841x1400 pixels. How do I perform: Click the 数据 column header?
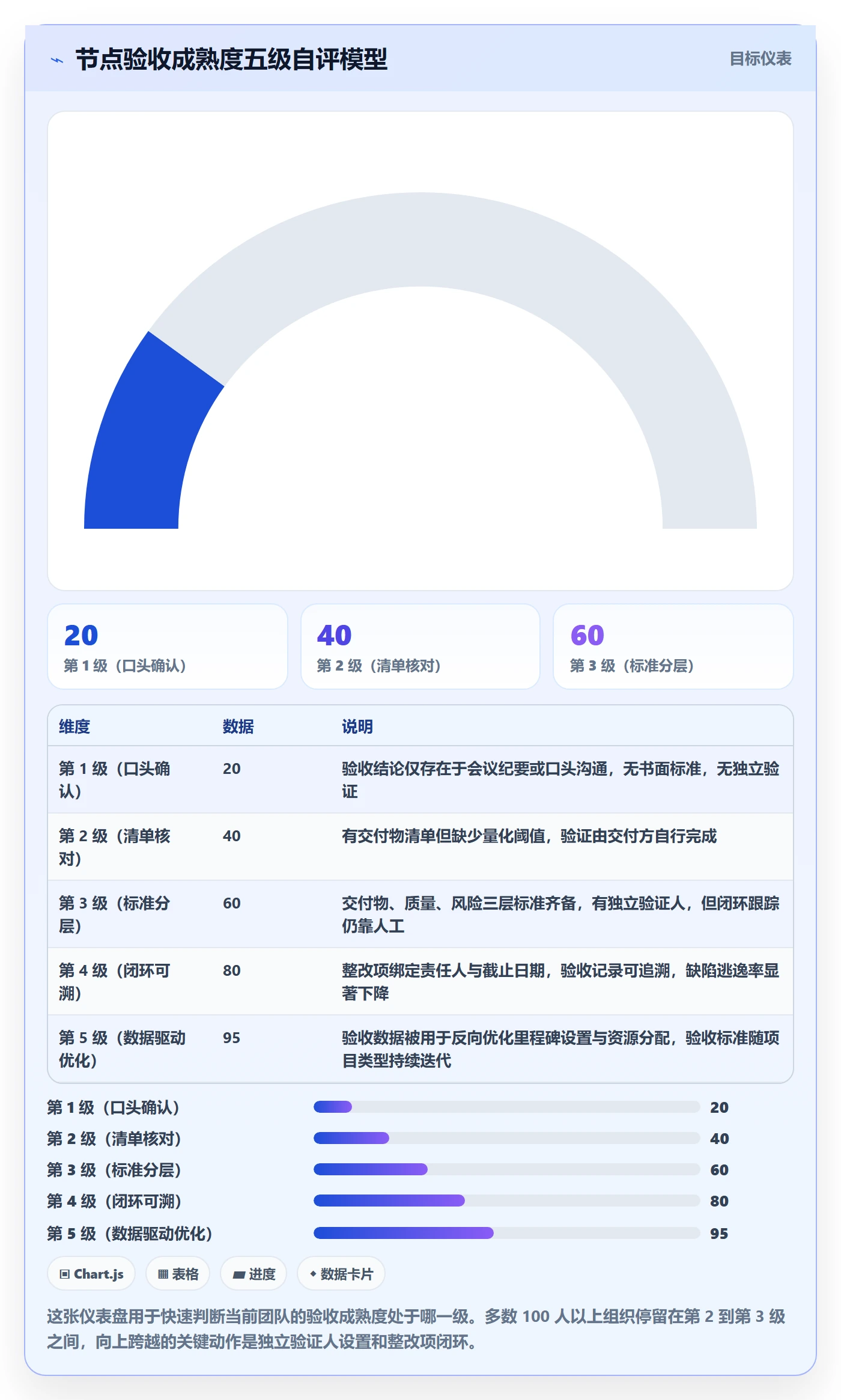pos(238,726)
